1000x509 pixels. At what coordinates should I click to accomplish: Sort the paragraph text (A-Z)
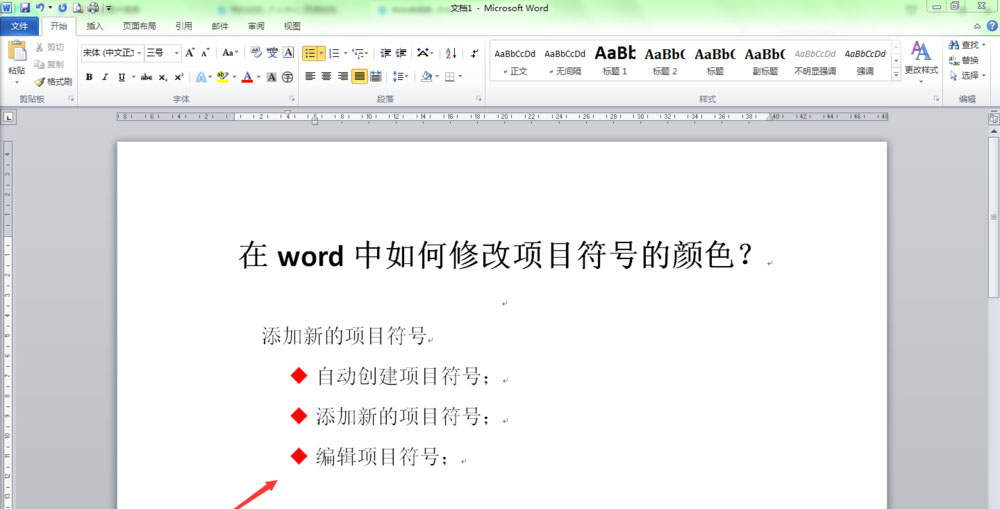tap(451, 53)
